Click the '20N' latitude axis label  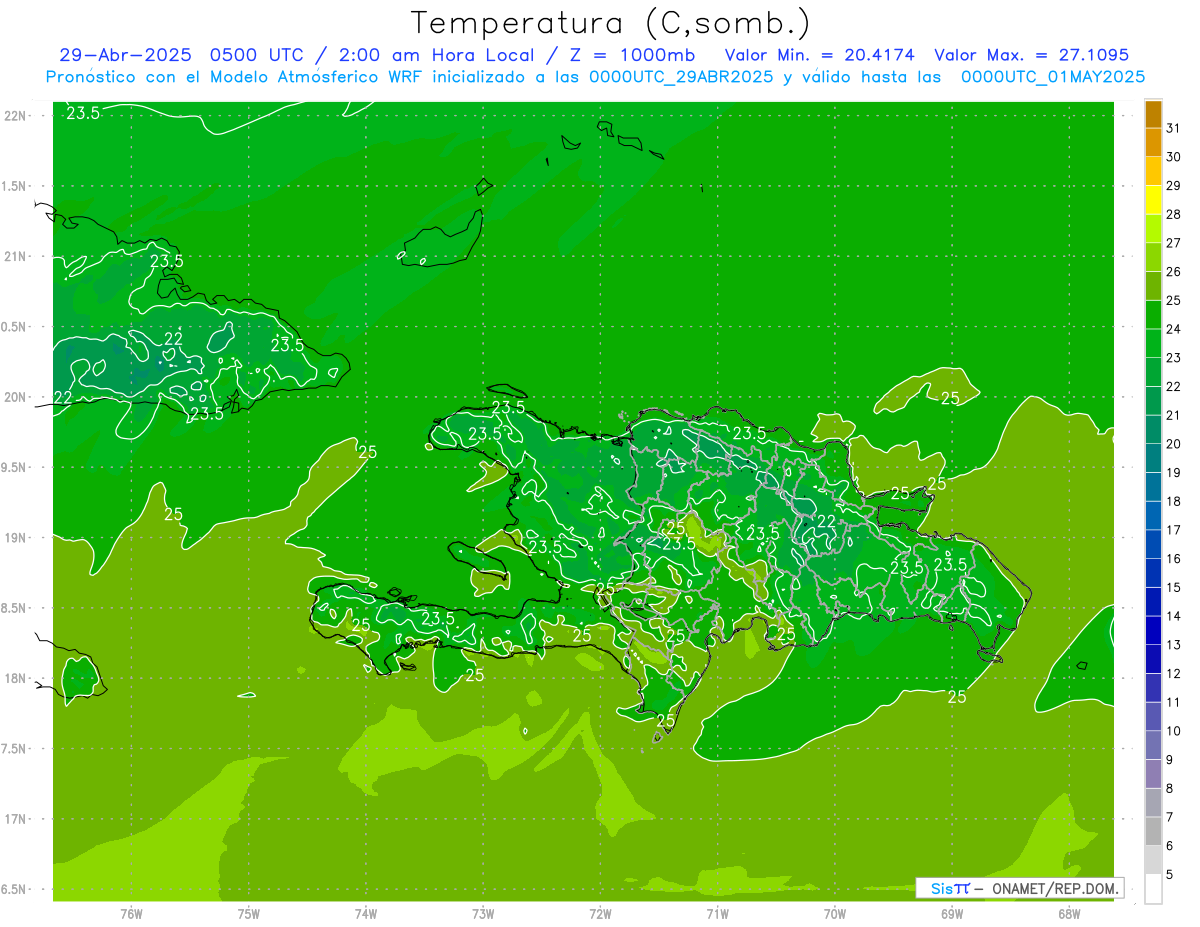click(14, 397)
